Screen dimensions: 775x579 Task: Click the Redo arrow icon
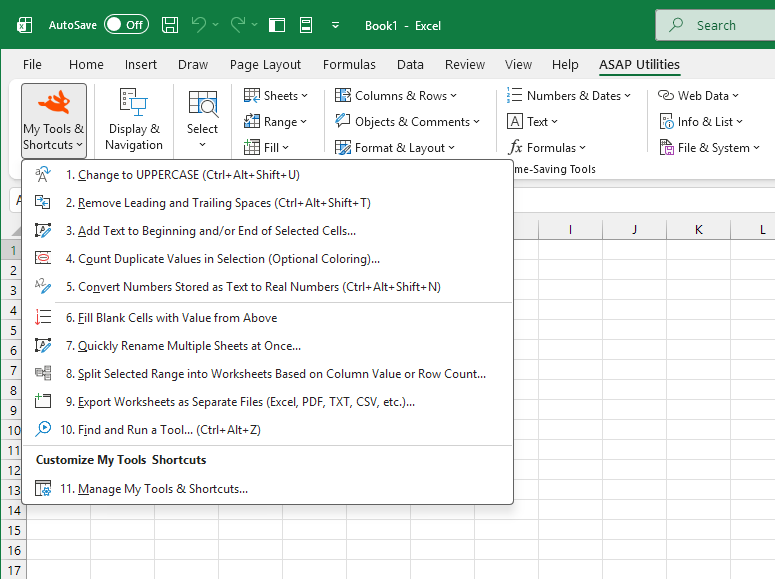click(x=238, y=25)
